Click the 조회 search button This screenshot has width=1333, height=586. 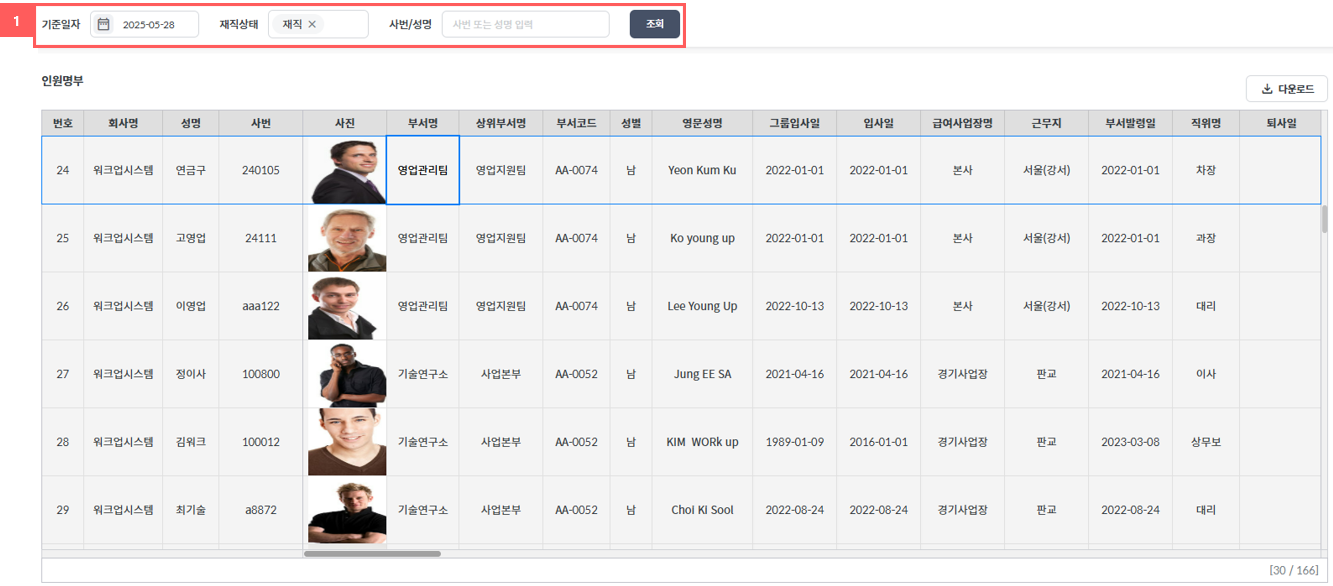coord(655,24)
